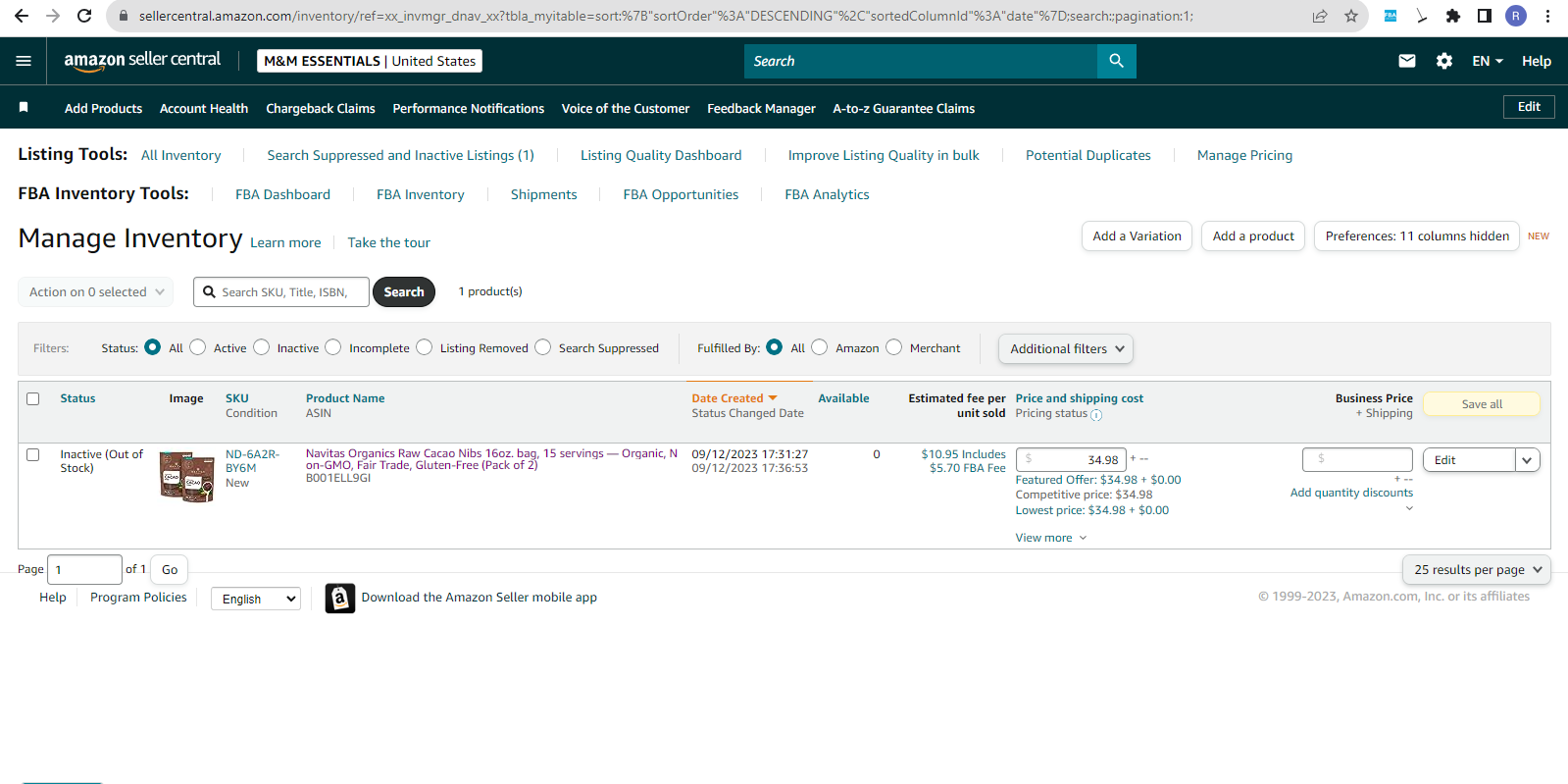Open the Navitas Organics Raw Cacao Nibs listing

pyautogui.click(x=491, y=459)
